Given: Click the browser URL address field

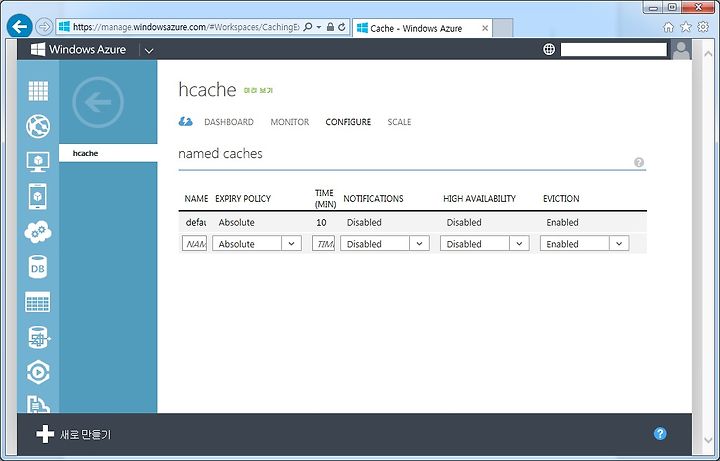Looking at the screenshot, I should [186, 27].
